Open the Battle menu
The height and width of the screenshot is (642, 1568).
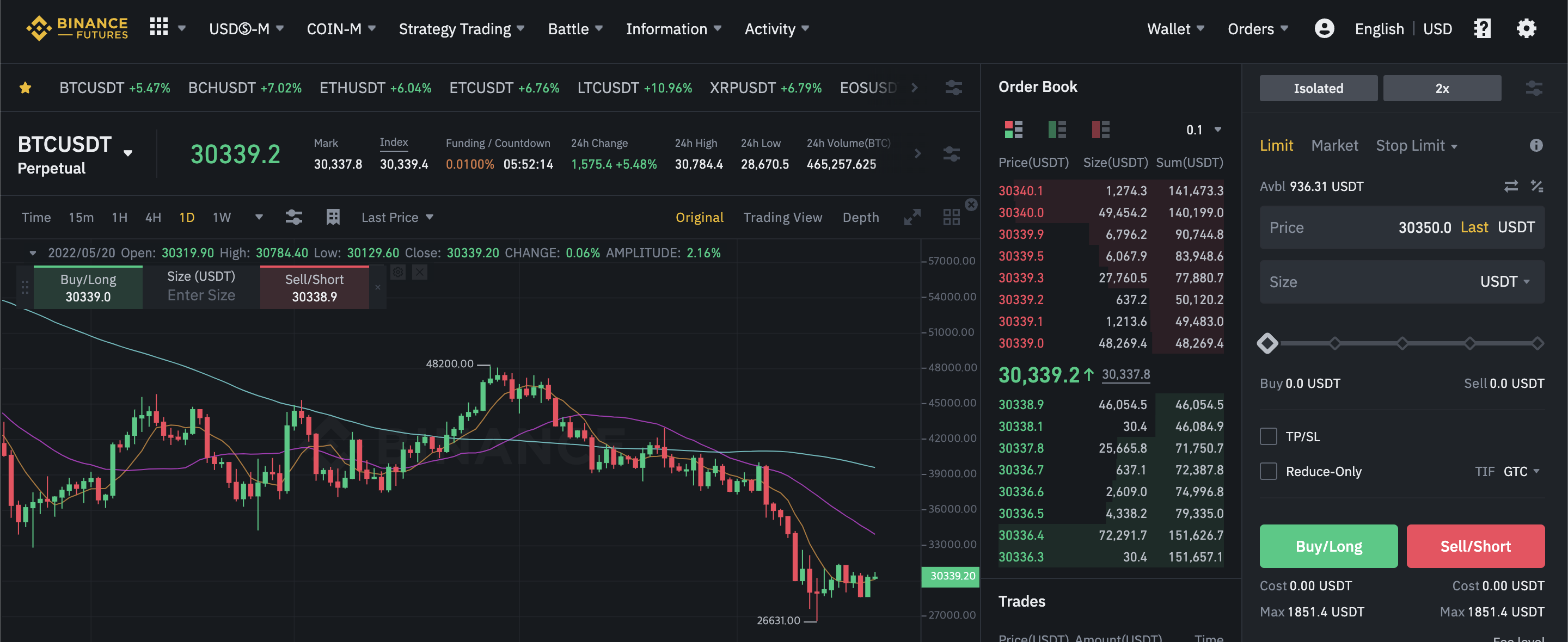pyautogui.click(x=575, y=29)
